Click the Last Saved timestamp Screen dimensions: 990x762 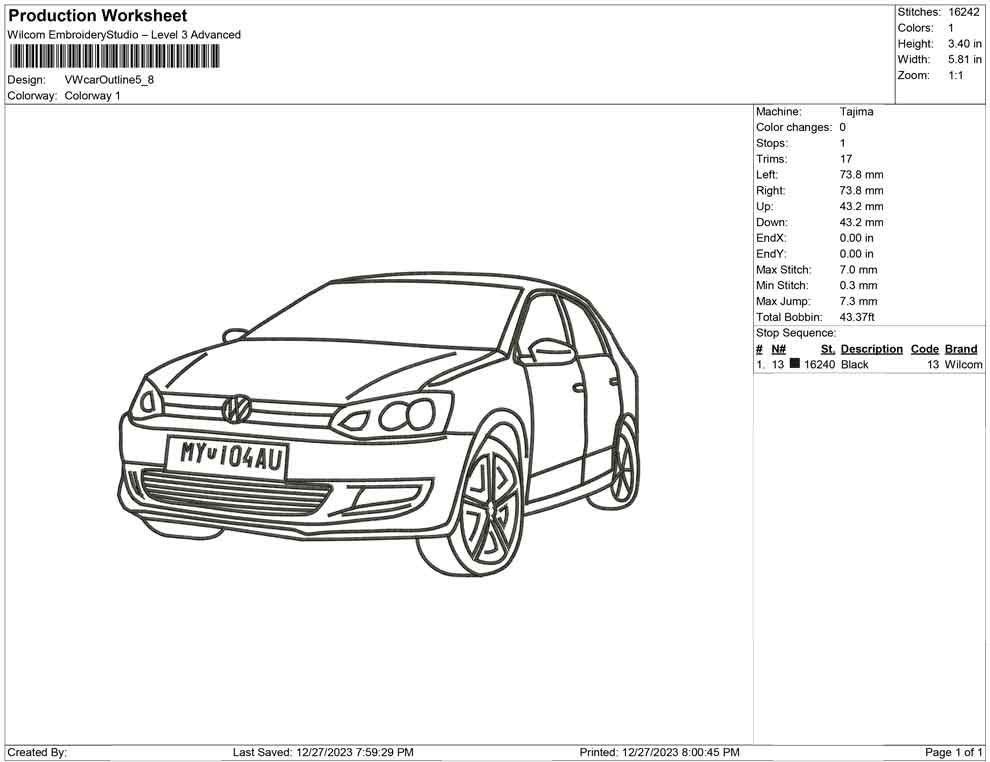point(323,752)
